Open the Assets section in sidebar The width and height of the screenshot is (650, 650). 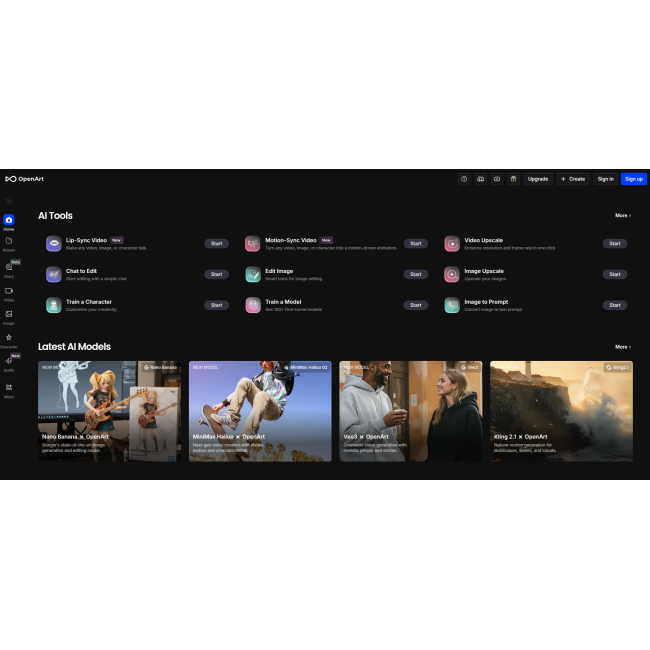tap(9, 243)
